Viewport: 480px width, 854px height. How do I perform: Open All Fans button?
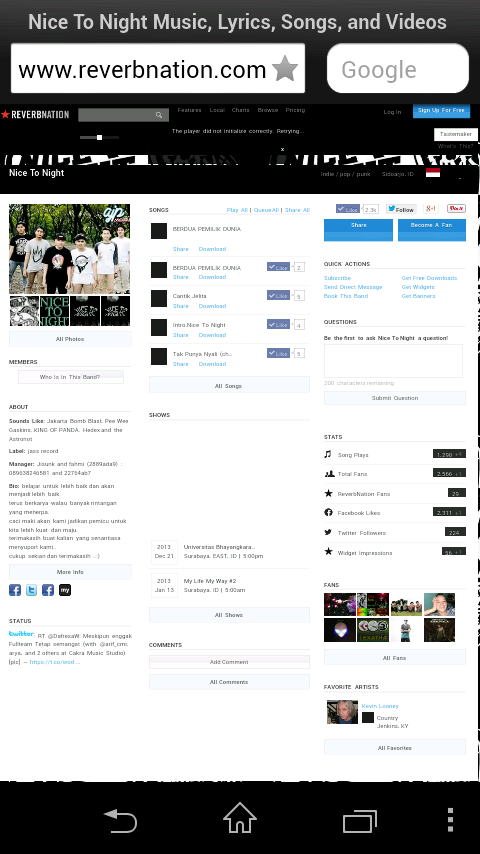click(394, 657)
